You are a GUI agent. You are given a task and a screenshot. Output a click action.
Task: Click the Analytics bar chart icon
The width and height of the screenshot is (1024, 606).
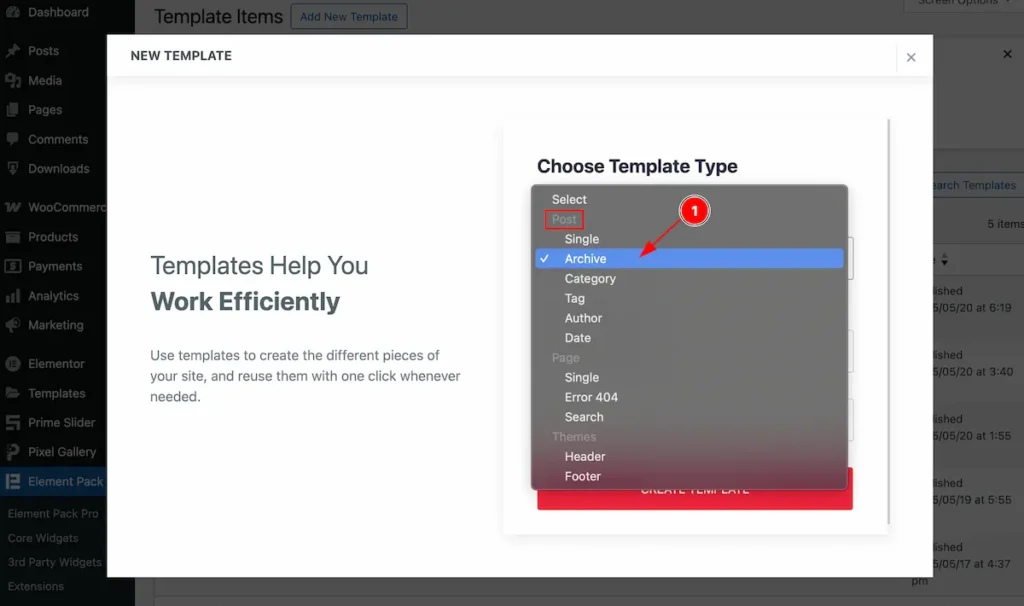(x=13, y=296)
